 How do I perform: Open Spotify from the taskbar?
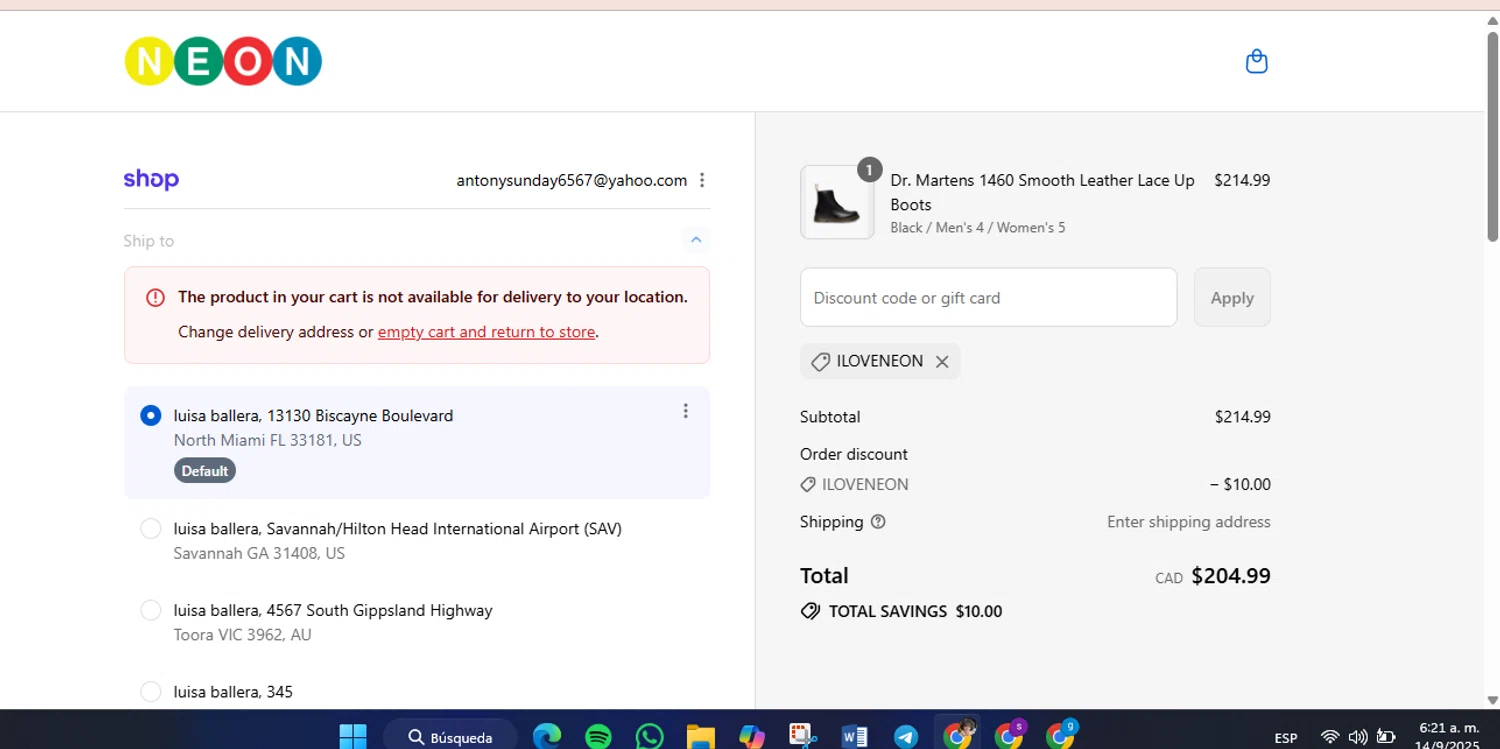(598, 737)
